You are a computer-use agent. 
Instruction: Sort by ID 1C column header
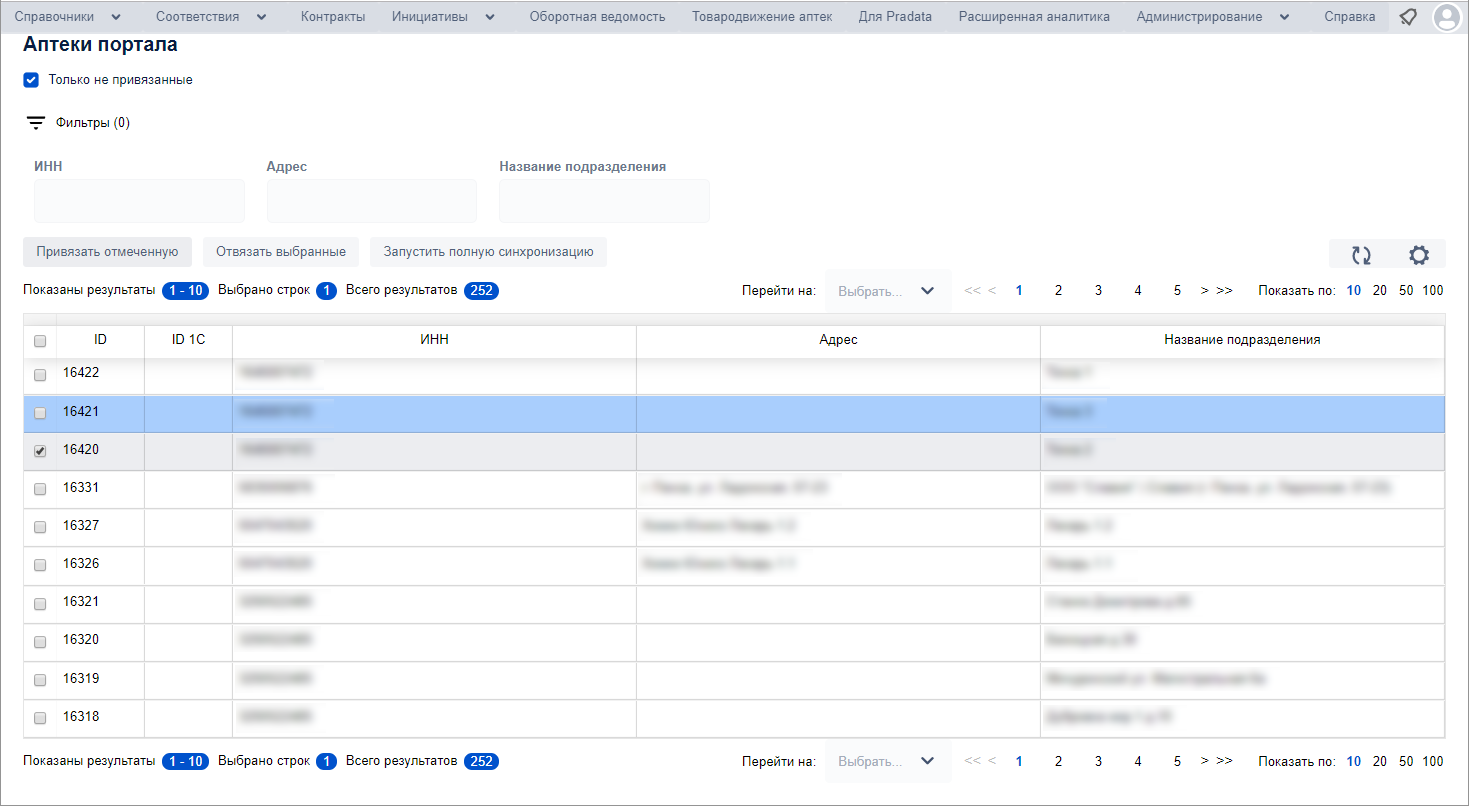click(188, 340)
